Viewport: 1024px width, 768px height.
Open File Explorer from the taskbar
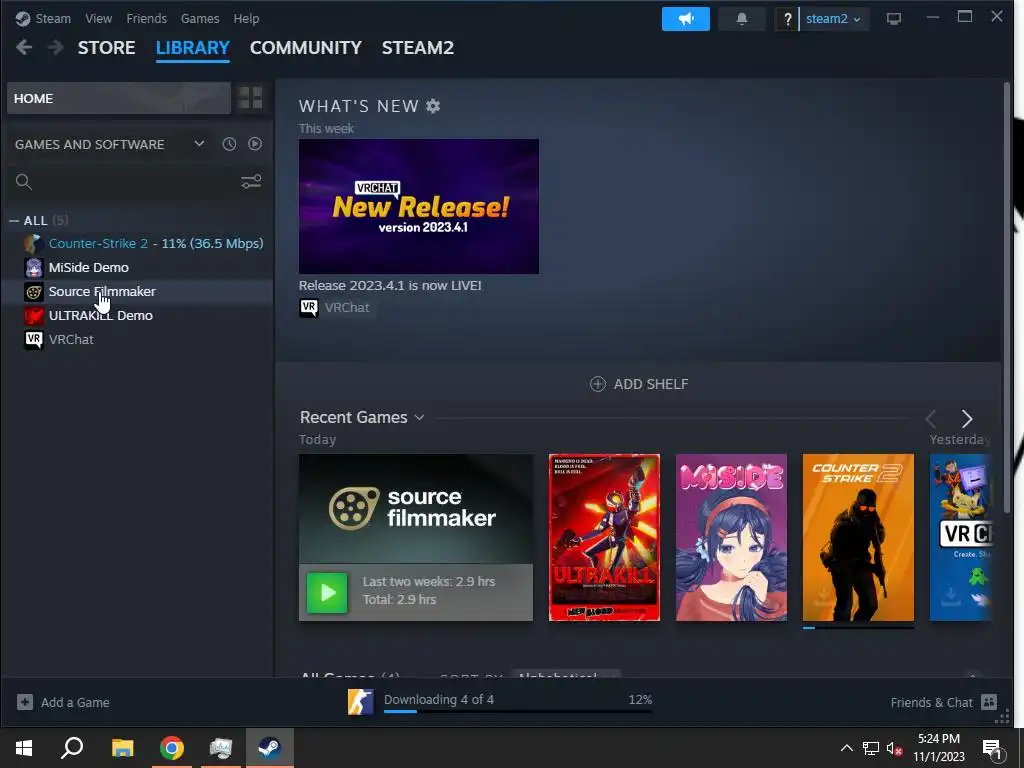tap(122, 748)
